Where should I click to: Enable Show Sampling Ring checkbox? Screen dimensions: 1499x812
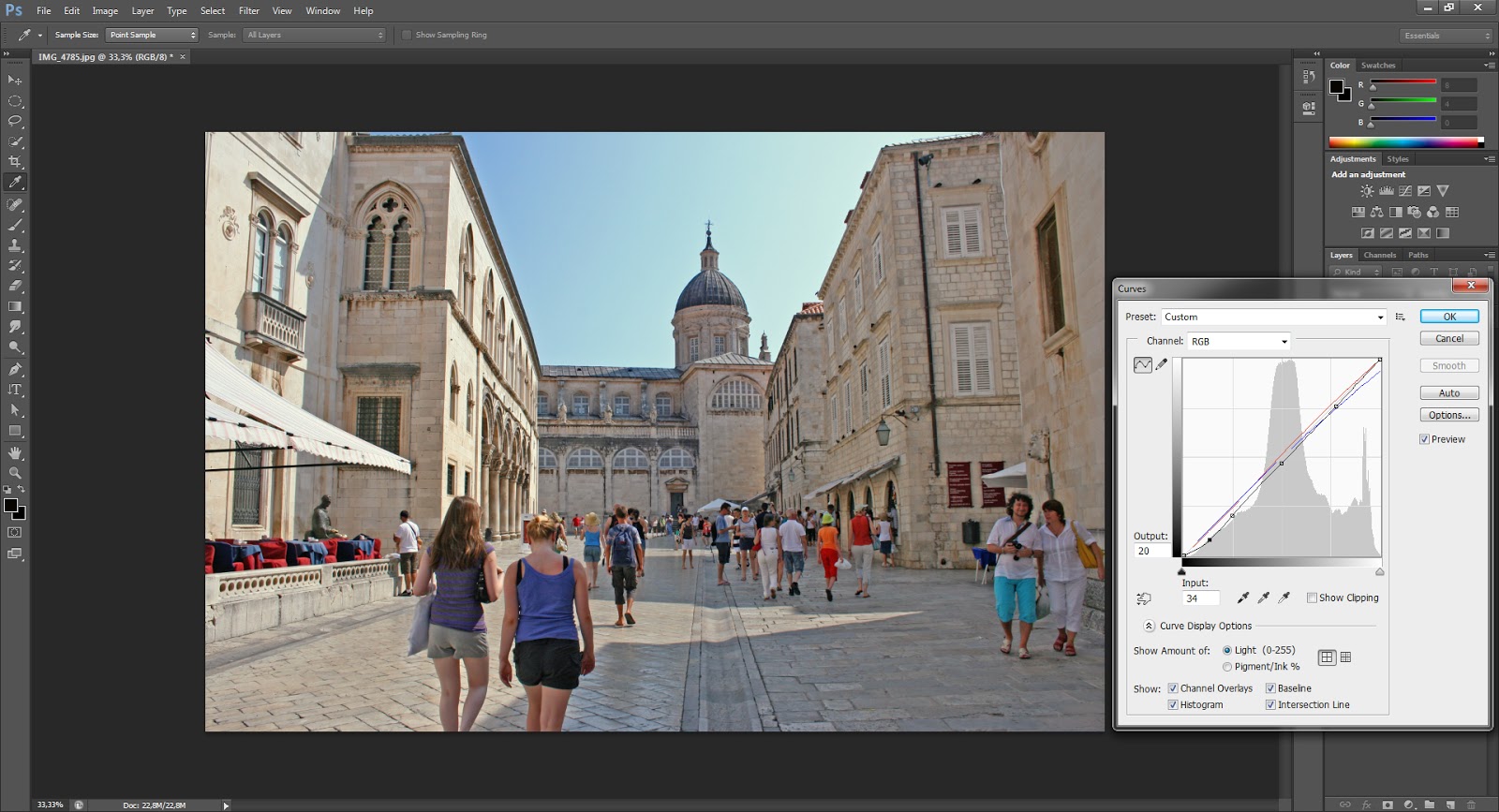407,35
